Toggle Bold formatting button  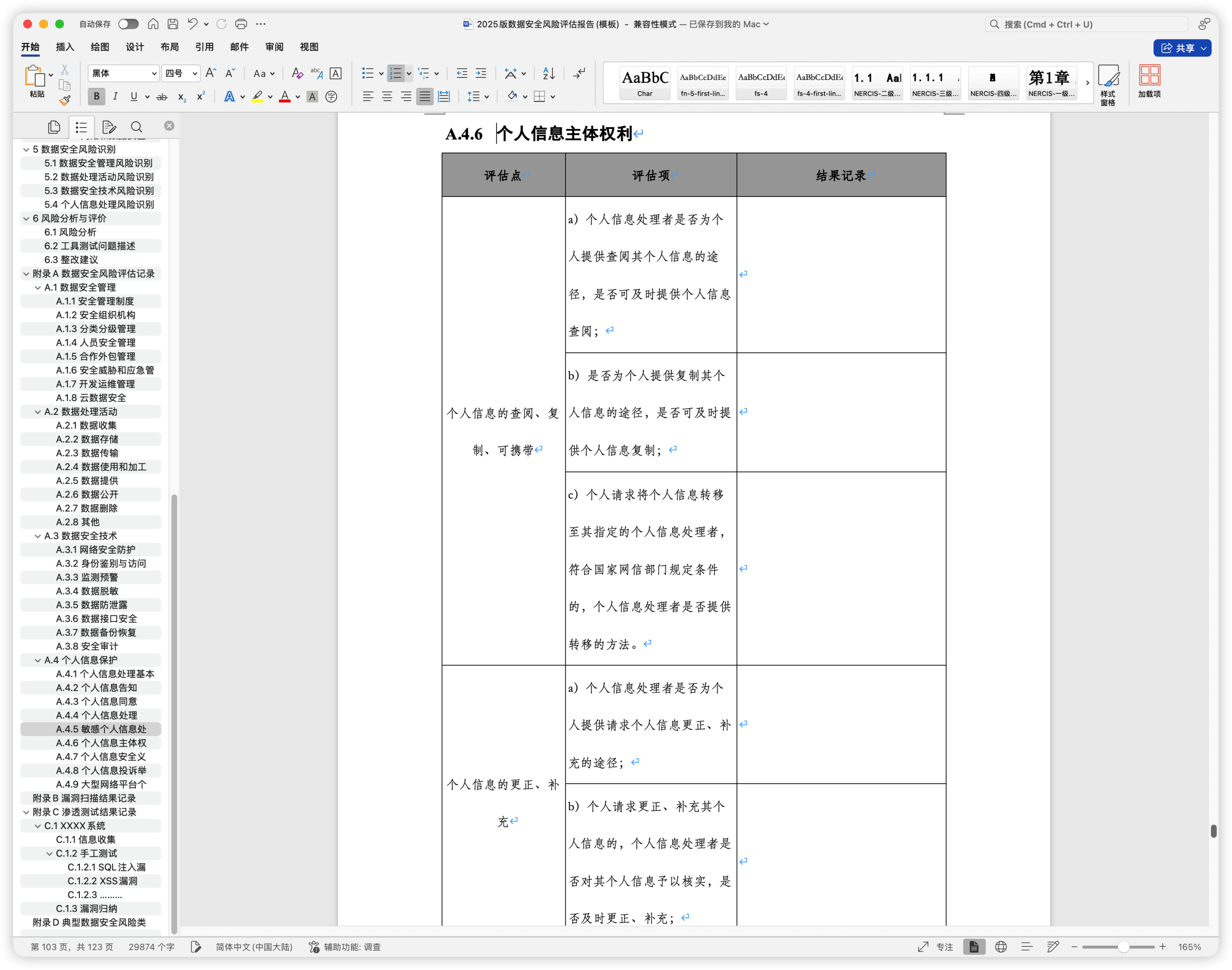pos(97,97)
